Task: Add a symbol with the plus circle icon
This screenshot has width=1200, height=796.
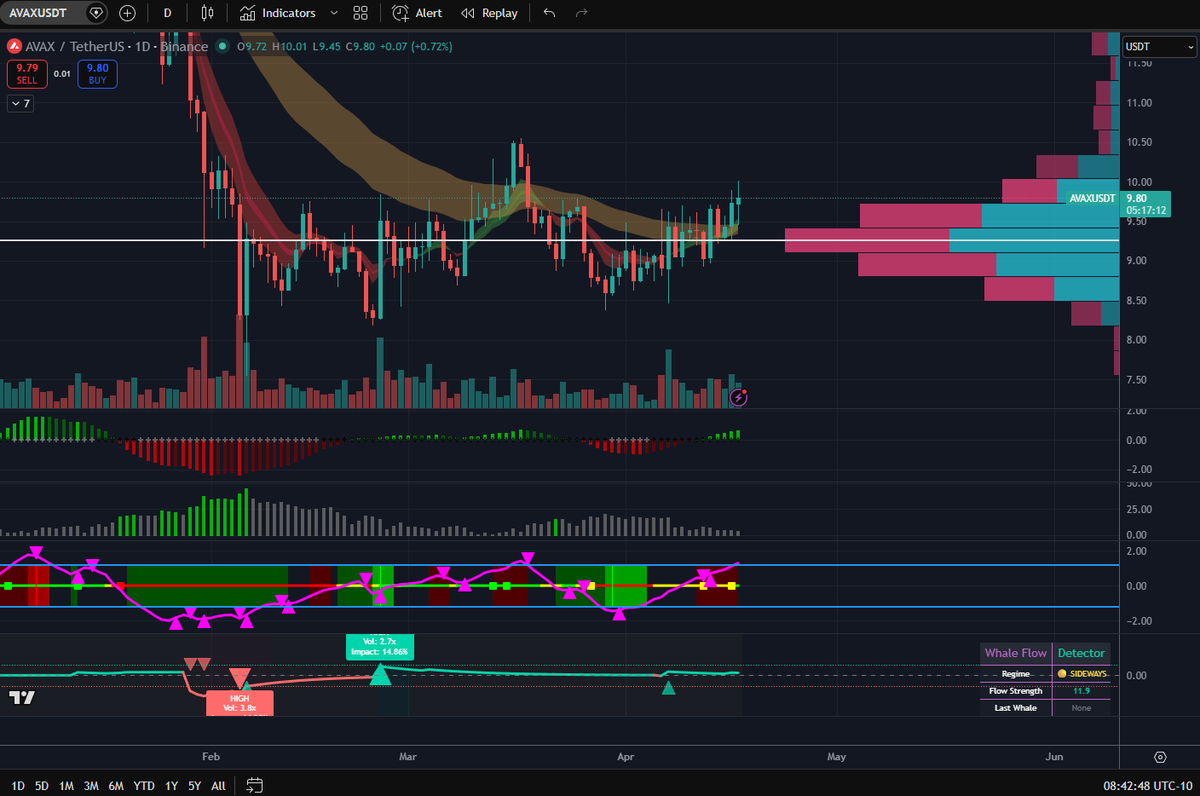Action: 127,13
